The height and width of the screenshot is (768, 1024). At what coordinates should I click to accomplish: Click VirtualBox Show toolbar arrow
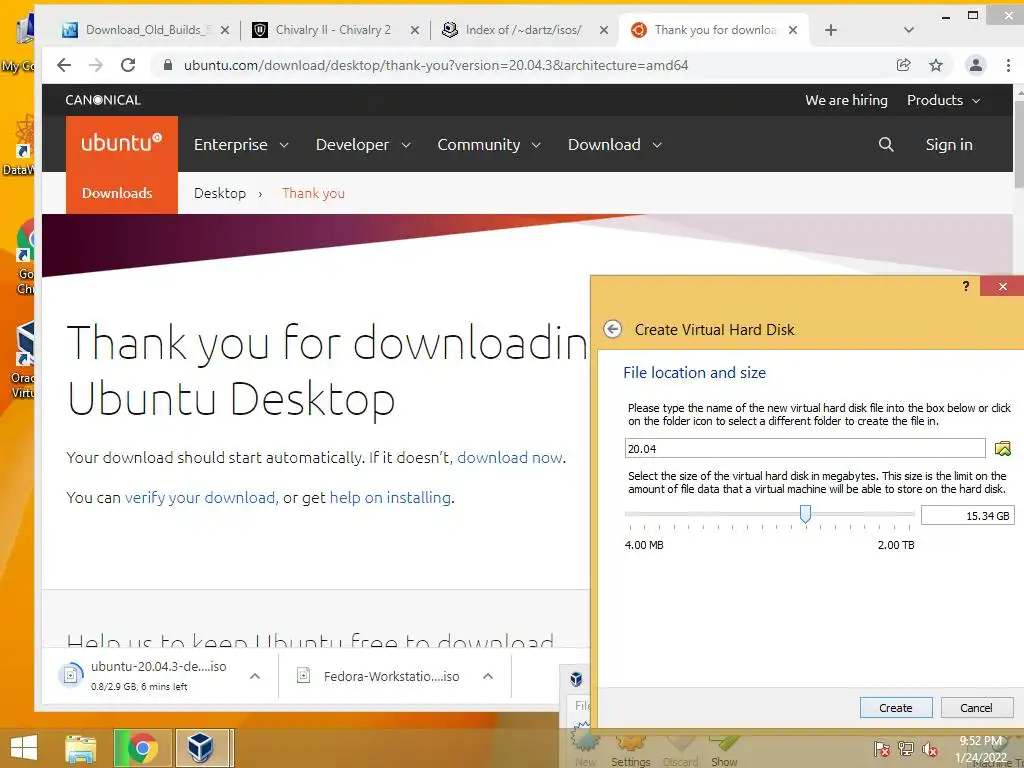click(724, 751)
